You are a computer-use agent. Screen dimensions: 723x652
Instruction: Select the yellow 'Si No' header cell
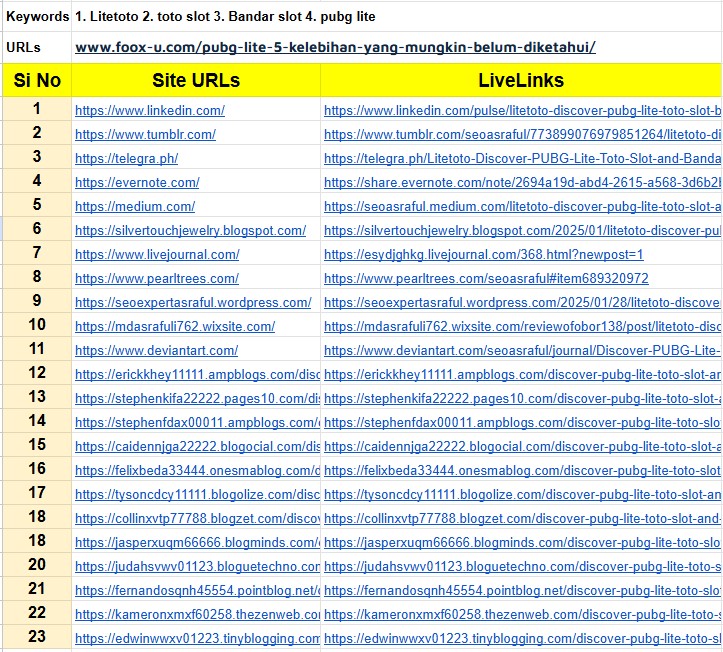coord(37,80)
